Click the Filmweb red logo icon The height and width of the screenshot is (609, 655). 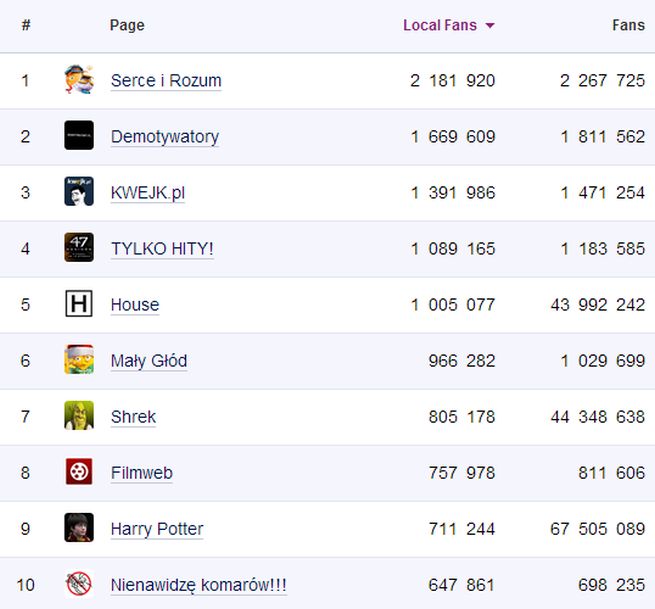click(x=79, y=472)
